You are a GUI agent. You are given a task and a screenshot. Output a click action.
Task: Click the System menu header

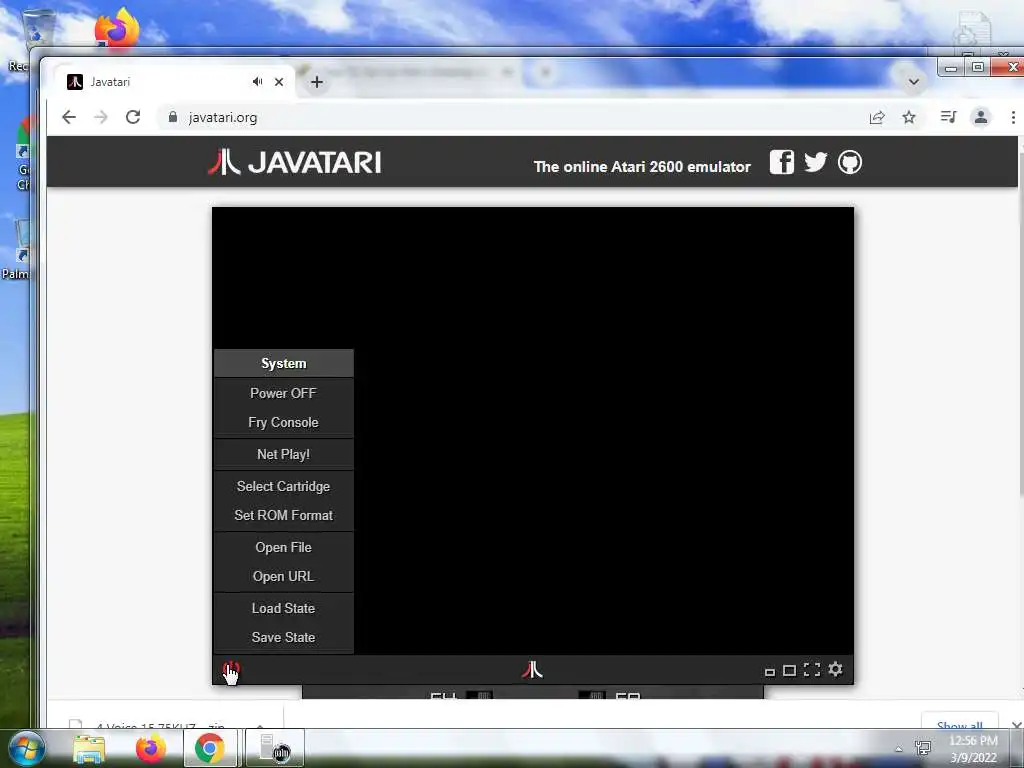(283, 363)
